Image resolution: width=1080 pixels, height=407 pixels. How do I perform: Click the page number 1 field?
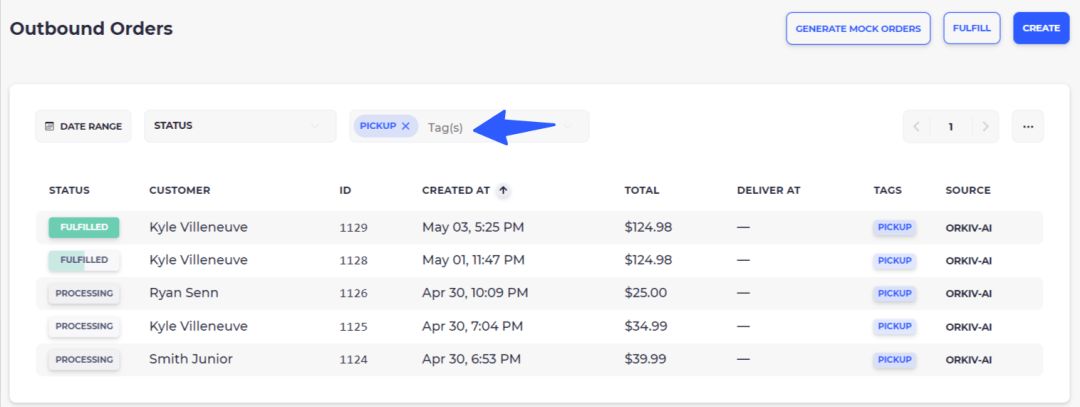[951, 127]
